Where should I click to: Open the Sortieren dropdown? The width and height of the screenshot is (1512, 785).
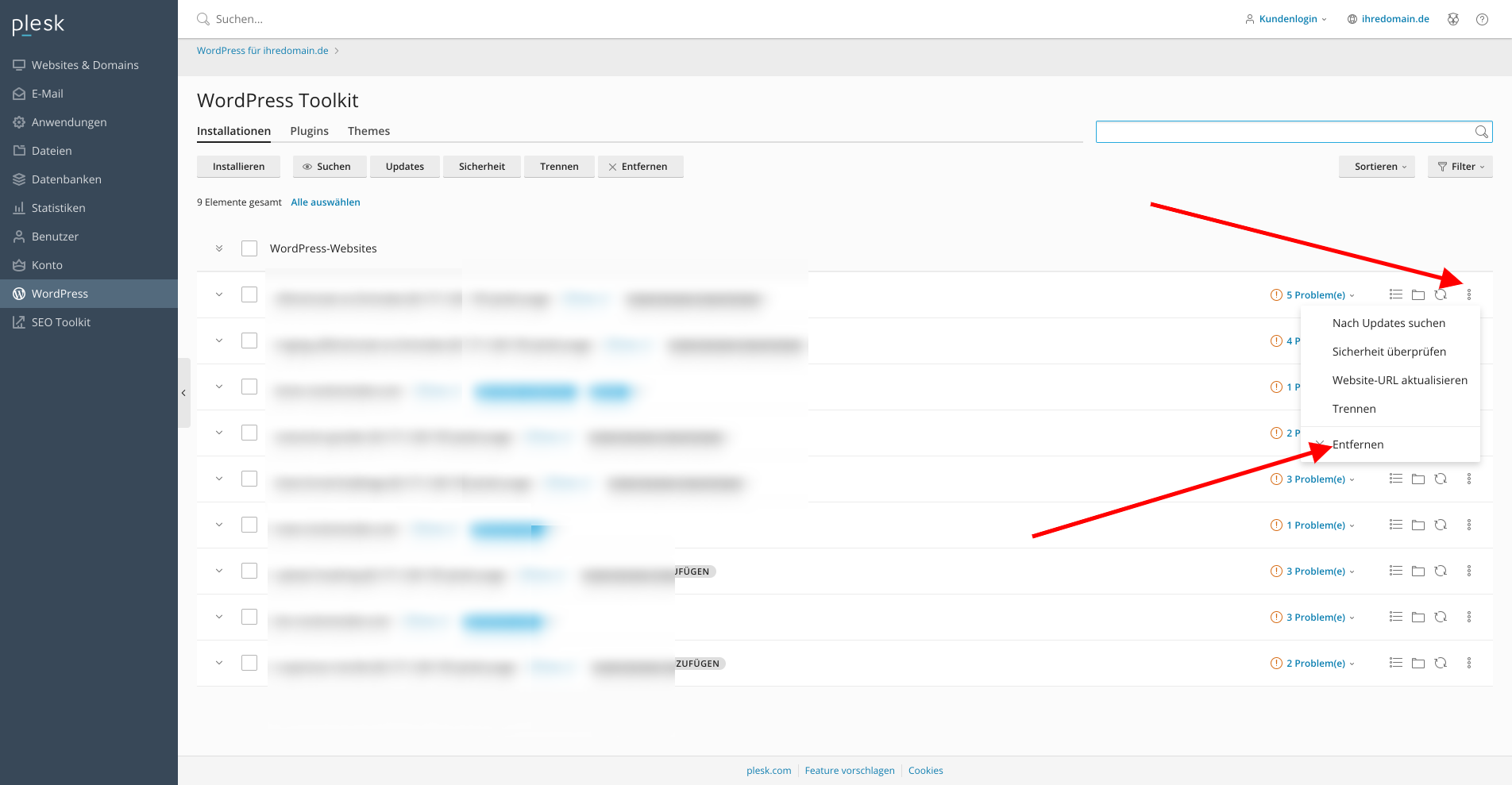pos(1377,167)
